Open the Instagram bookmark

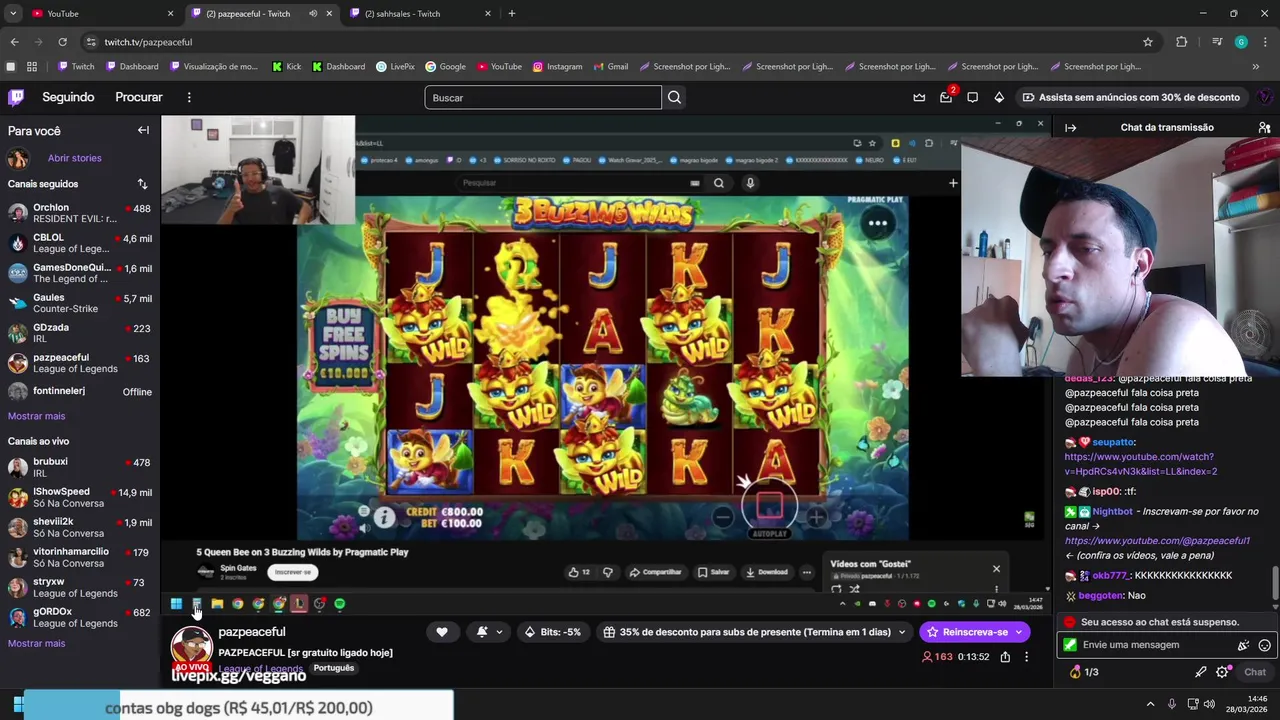(x=557, y=67)
